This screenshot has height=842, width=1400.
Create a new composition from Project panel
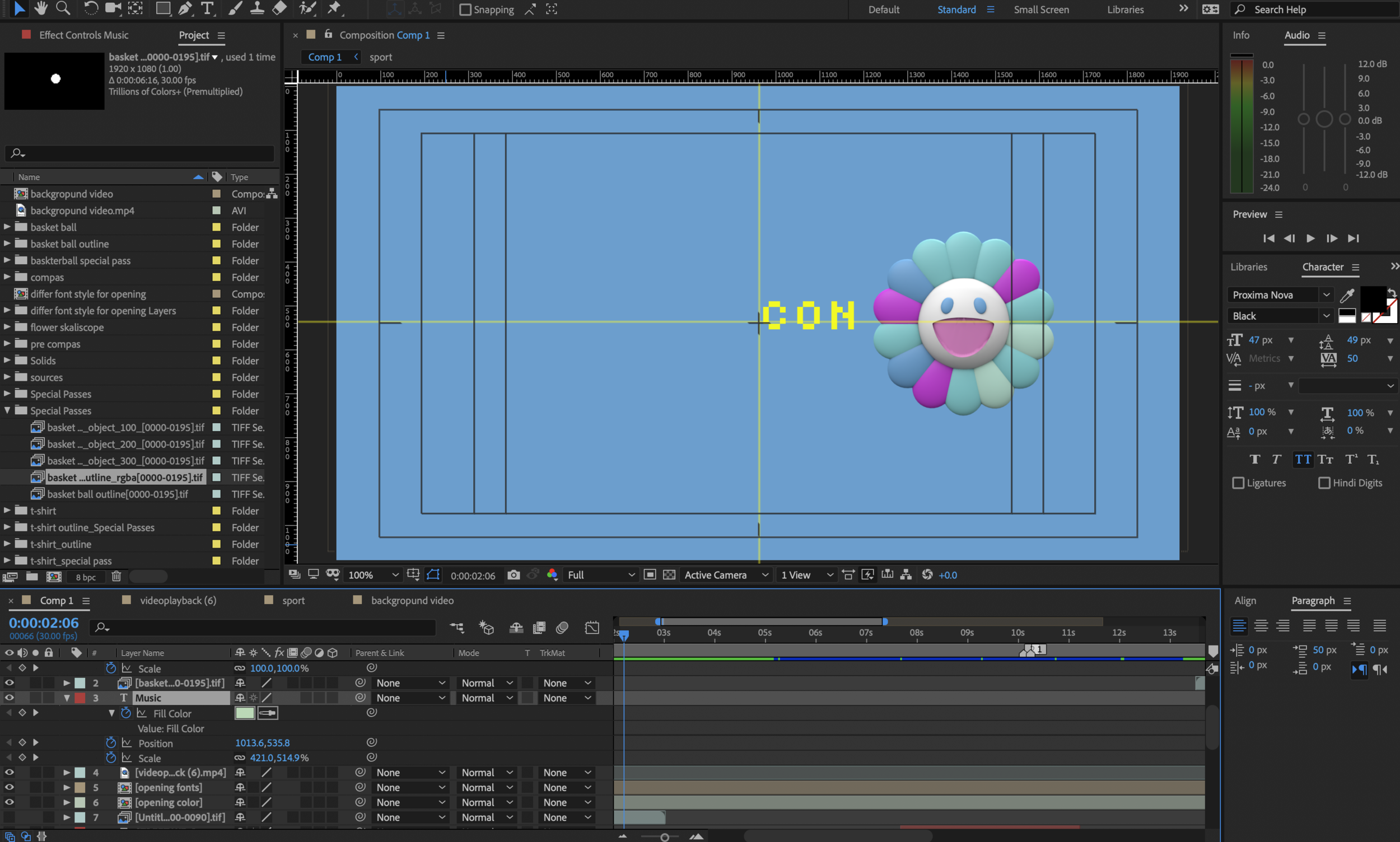[x=54, y=577]
